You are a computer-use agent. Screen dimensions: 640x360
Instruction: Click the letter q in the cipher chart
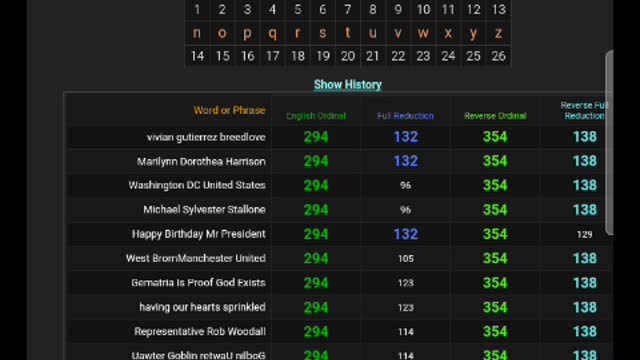click(x=273, y=33)
